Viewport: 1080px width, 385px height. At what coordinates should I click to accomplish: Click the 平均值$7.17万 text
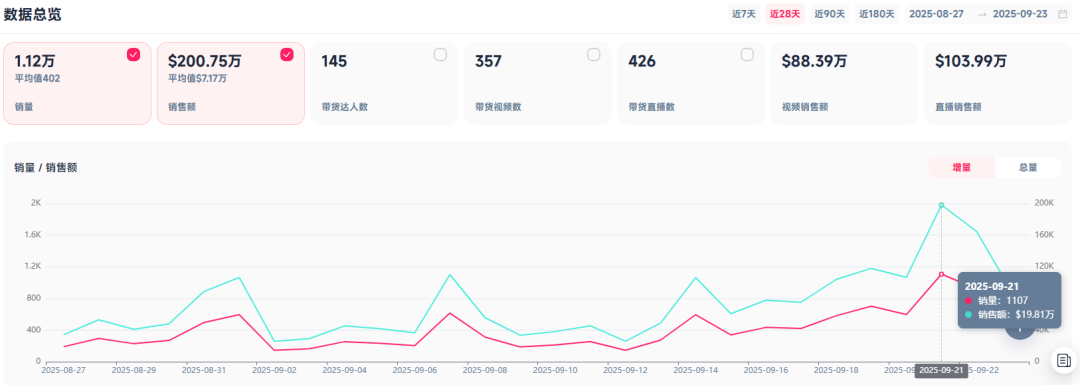point(198,79)
